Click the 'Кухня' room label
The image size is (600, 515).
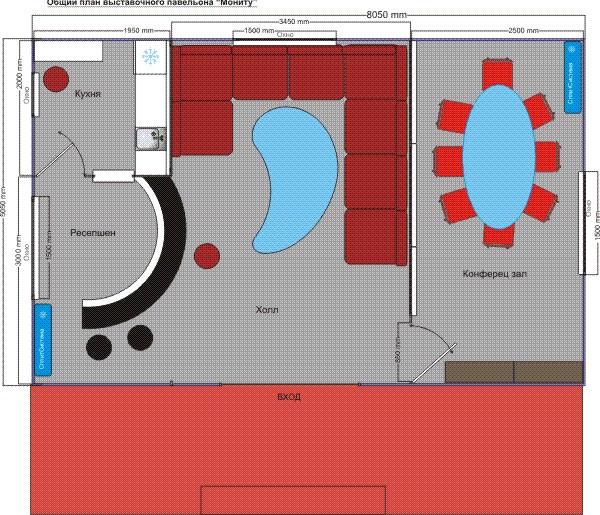[x=88, y=94]
